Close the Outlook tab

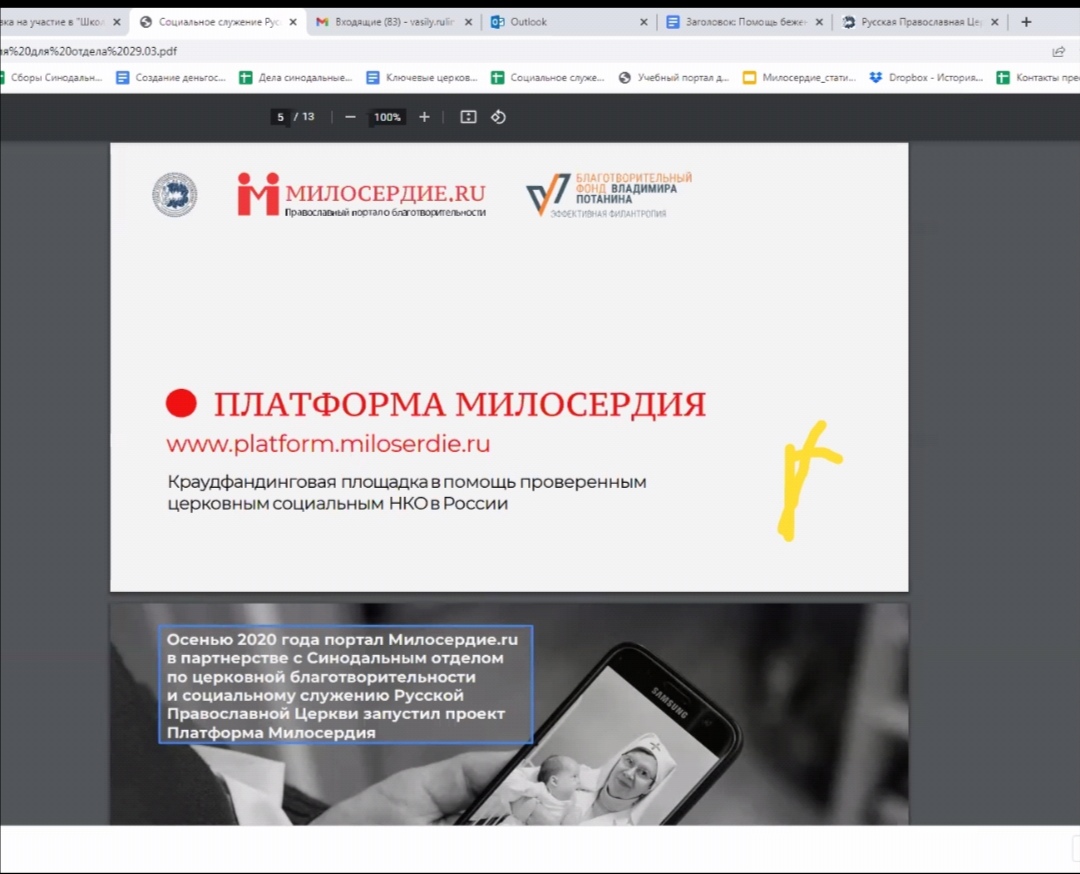644,22
